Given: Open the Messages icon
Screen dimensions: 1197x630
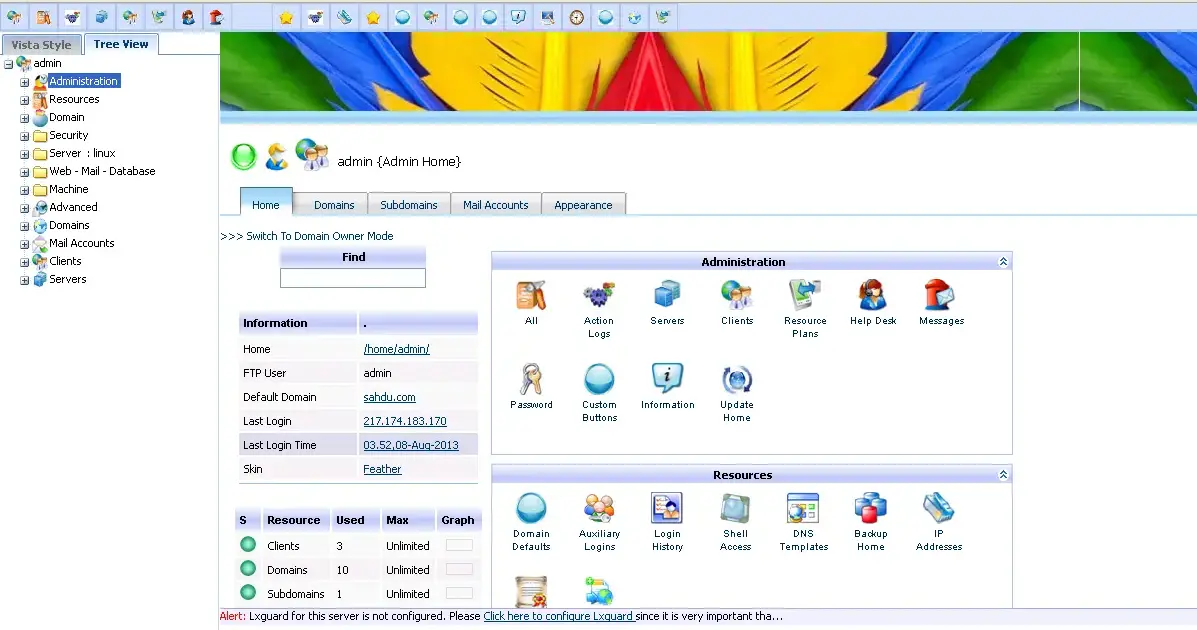Looking at the screenshot, I should coord(941,297).
